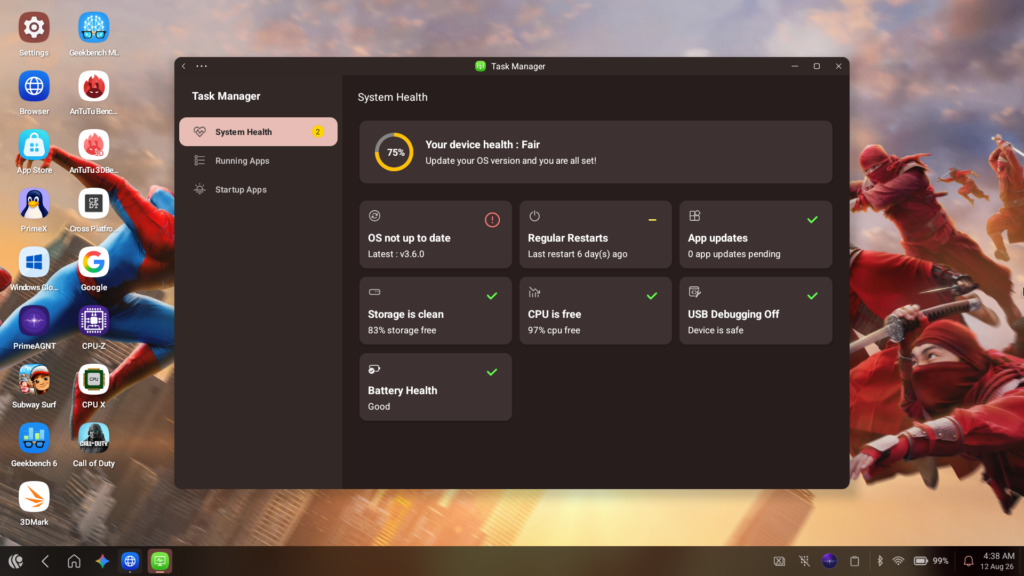Open the three-dot window menu
The height and width of the screenshot is (576, 1024).
tap(202, 66)
